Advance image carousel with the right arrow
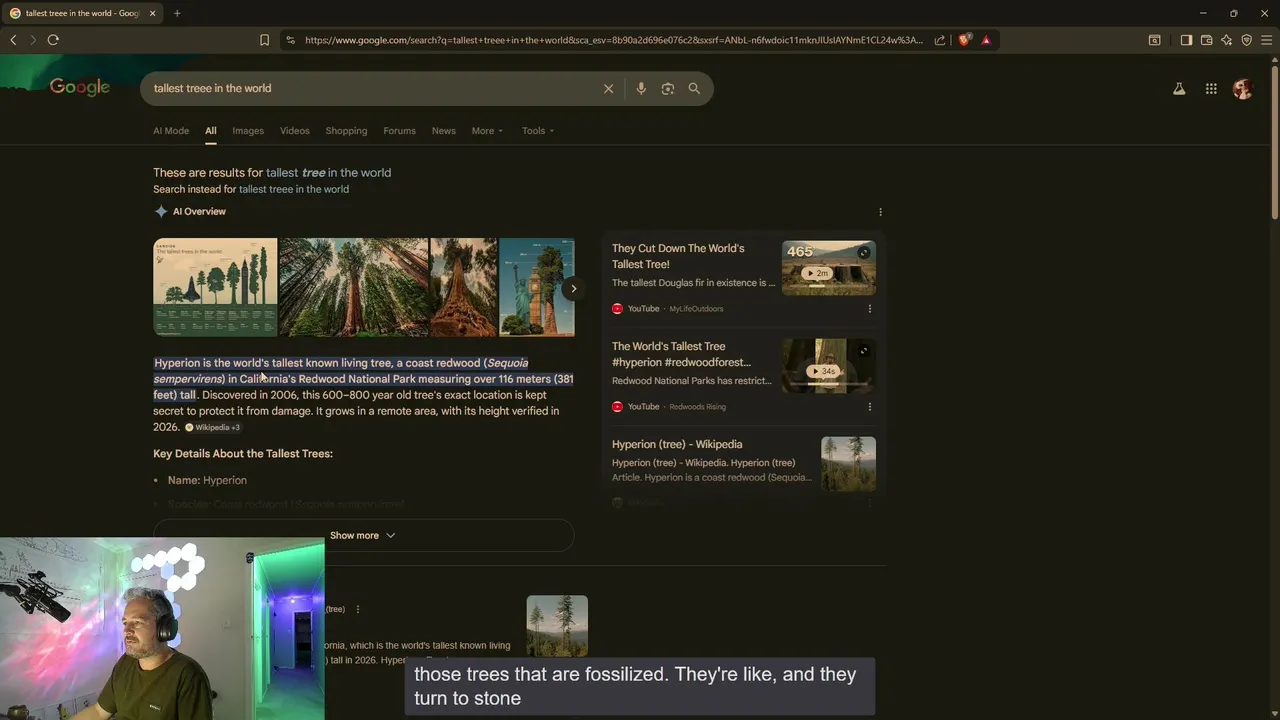 (573, 289)
